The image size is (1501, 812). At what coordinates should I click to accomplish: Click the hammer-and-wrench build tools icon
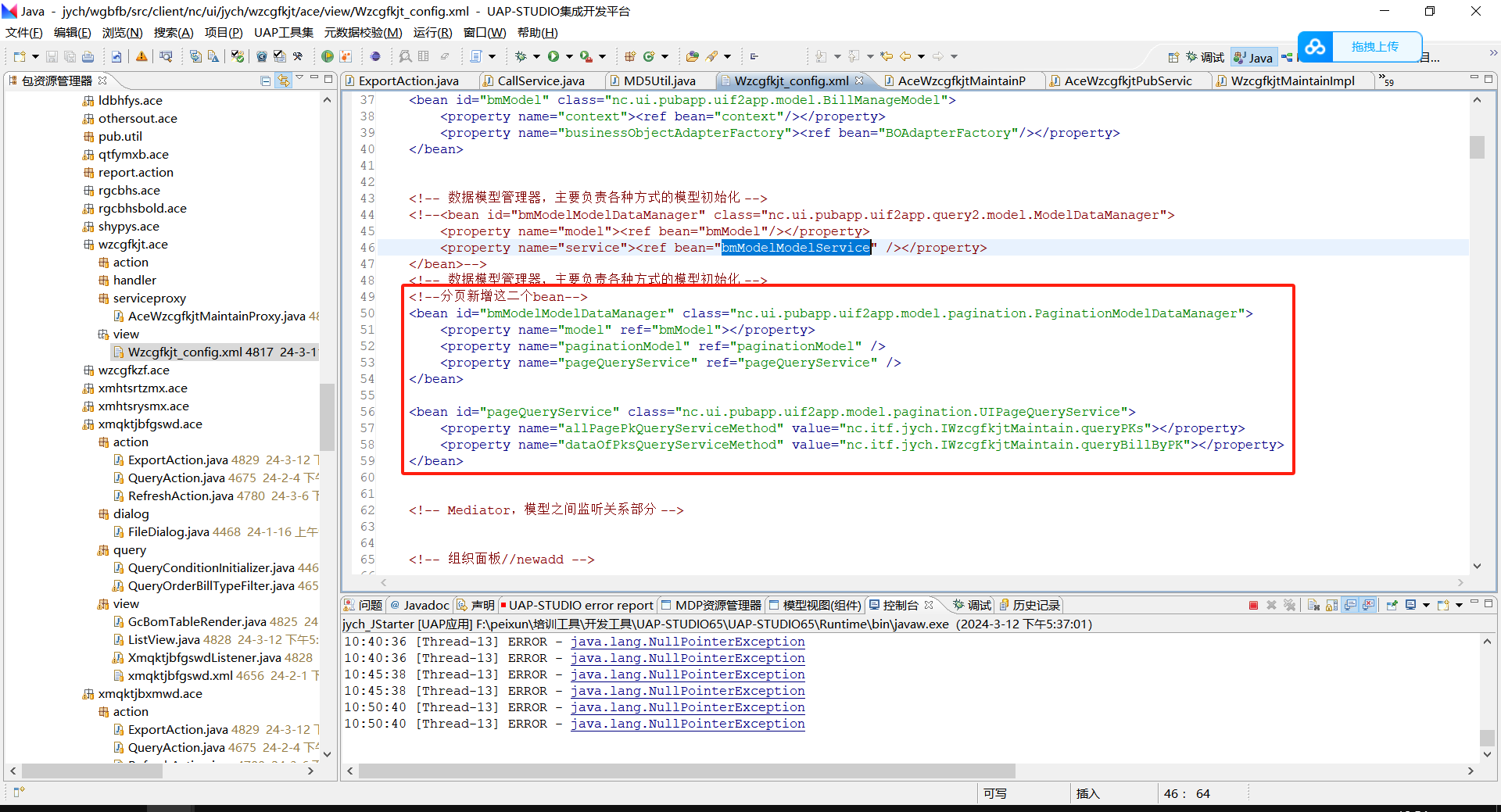[x=298, y=56]
